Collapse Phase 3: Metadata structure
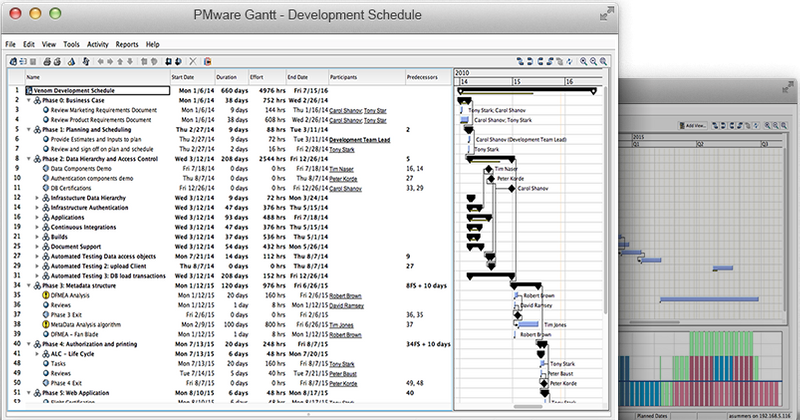This screenshot has height=420, width=800. point(29,286)
